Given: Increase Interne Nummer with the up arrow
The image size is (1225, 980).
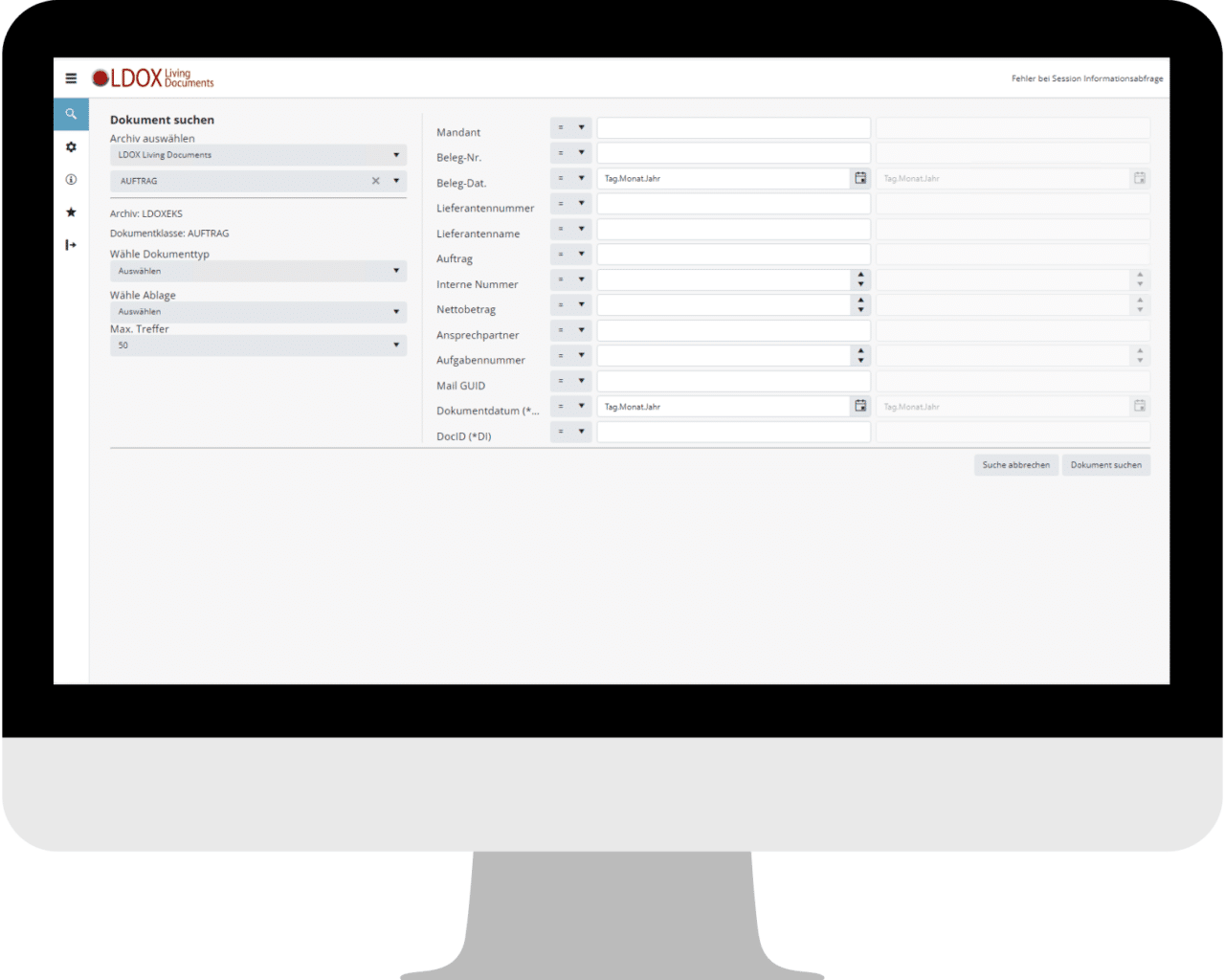Looking at the screenshot, I should coord(860,276).
